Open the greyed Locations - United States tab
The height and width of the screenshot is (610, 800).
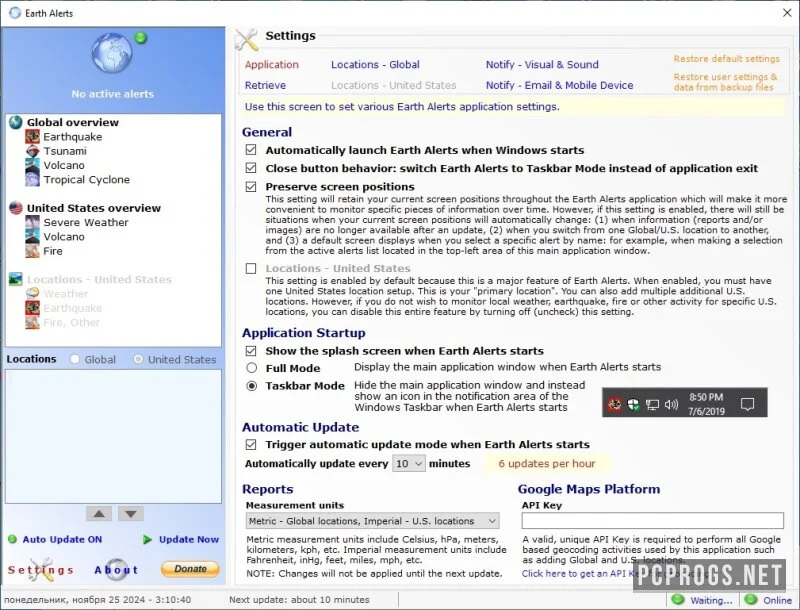[x=393, y=85]
